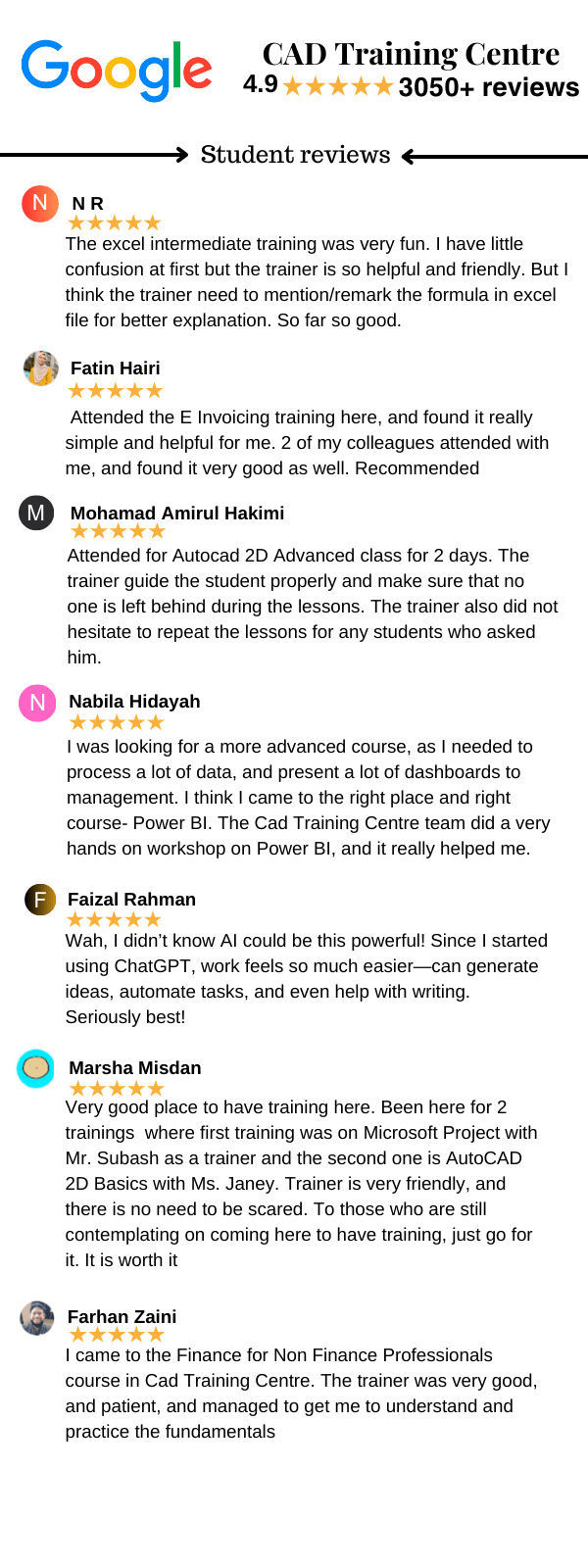Click the 3050+ reviews text
Screen dimensions: 588x1568
[x=489, y=87]
